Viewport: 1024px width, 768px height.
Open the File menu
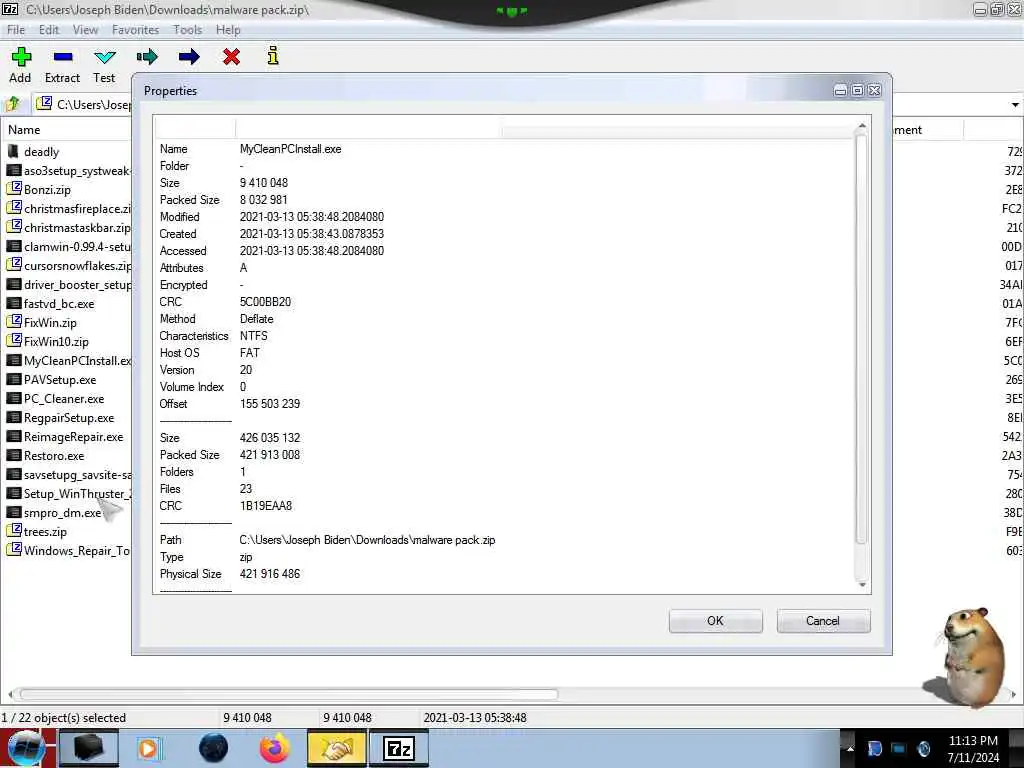[x=16, y=29]
